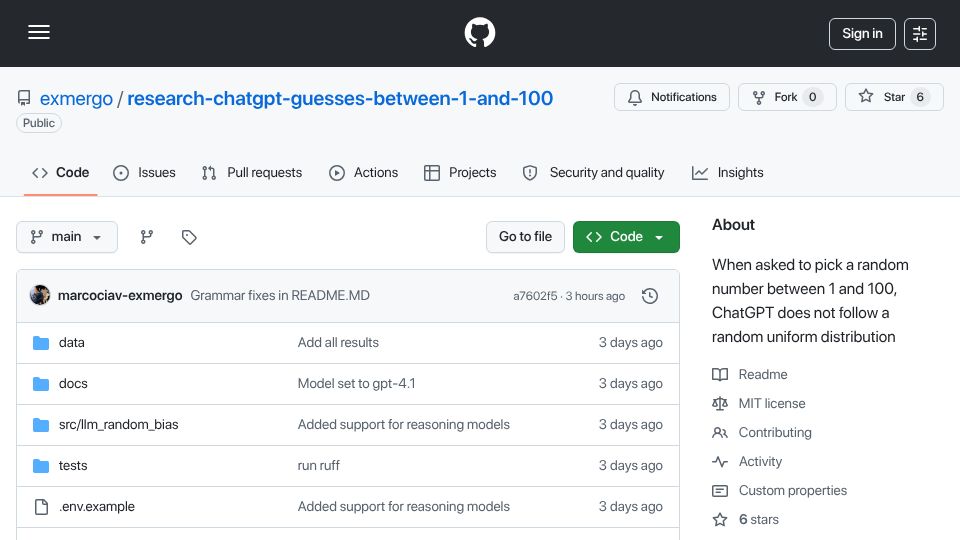This screenshot has width=960, height=540.
Task: View branches via the branch icon
Action: coord(146,237)
